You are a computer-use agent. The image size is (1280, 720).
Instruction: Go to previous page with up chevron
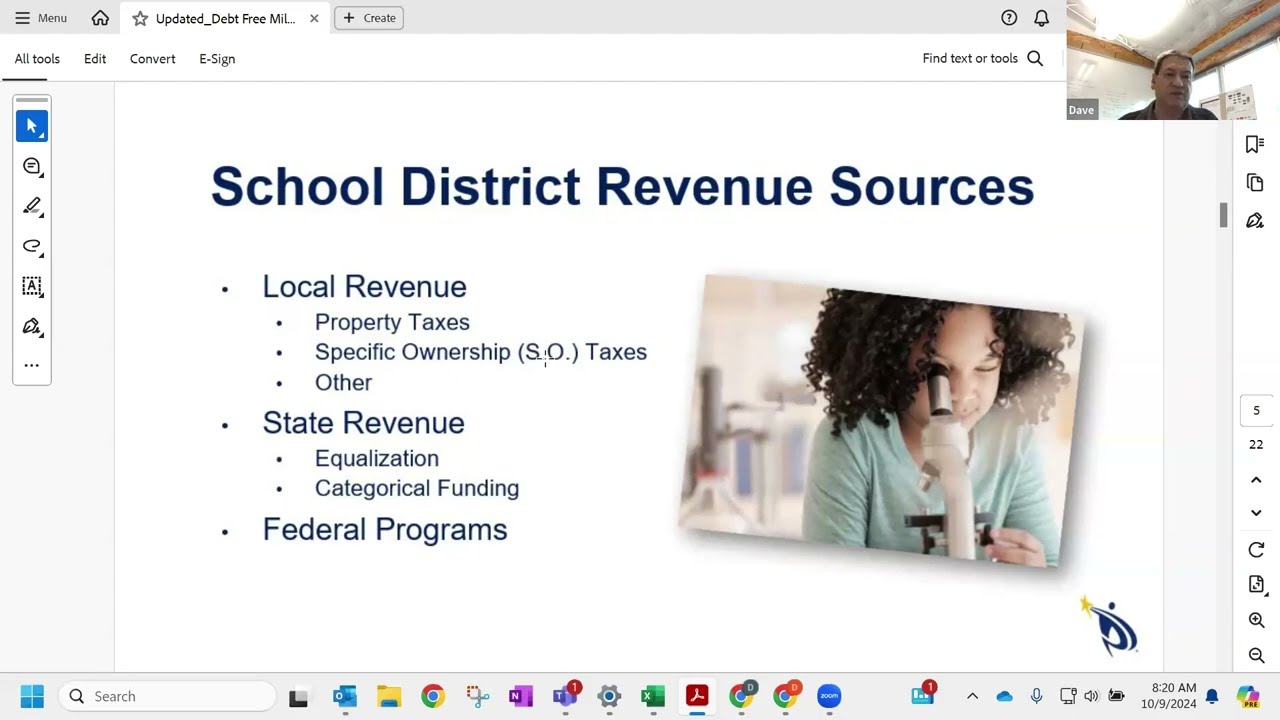coord(1256,480)
